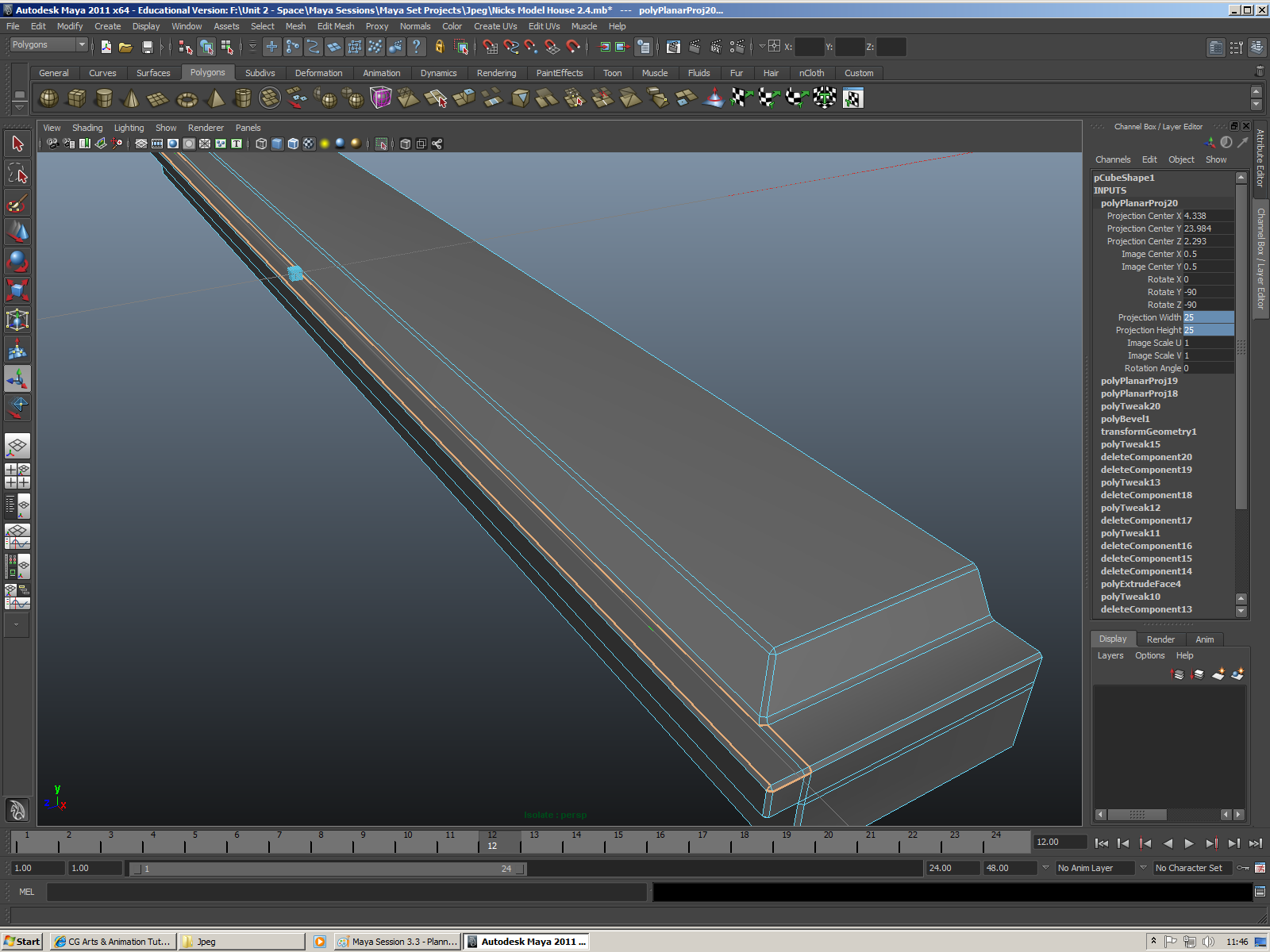This screenshot has height=952, width=1270.
Task: Create a polygon cube from the shelf
Action: coord(77,98)
